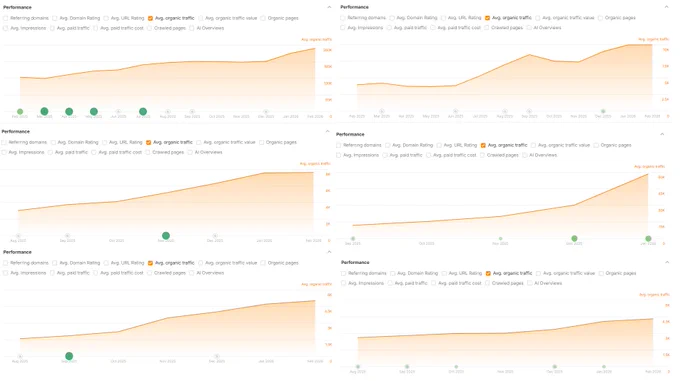Open the Dec 2025 green marker in middle-right chart
This screenshot has width=680, height=381.
click(x=574, y=238)
